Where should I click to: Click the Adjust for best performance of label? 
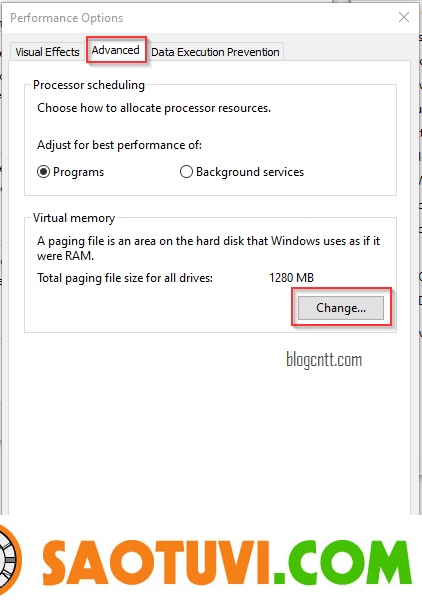tap(119, 145)
